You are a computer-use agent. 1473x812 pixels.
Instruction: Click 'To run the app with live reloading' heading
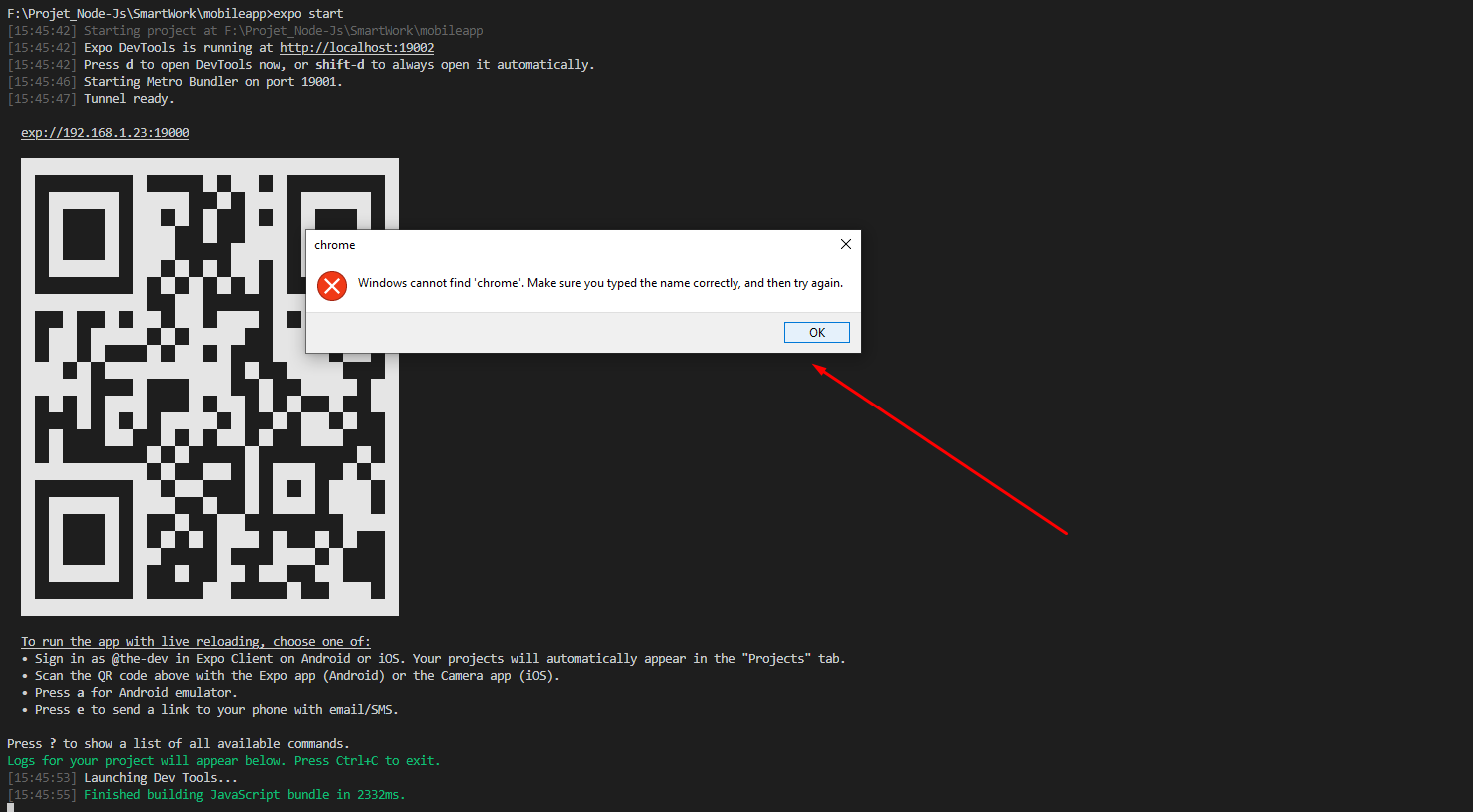point(196,641)
